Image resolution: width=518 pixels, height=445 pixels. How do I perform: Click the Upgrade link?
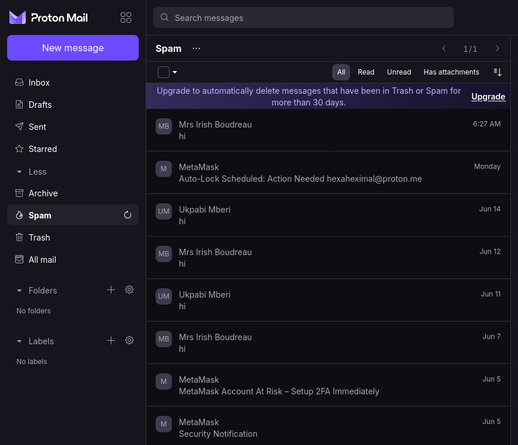pyautogui.click(x=488, y=97)
